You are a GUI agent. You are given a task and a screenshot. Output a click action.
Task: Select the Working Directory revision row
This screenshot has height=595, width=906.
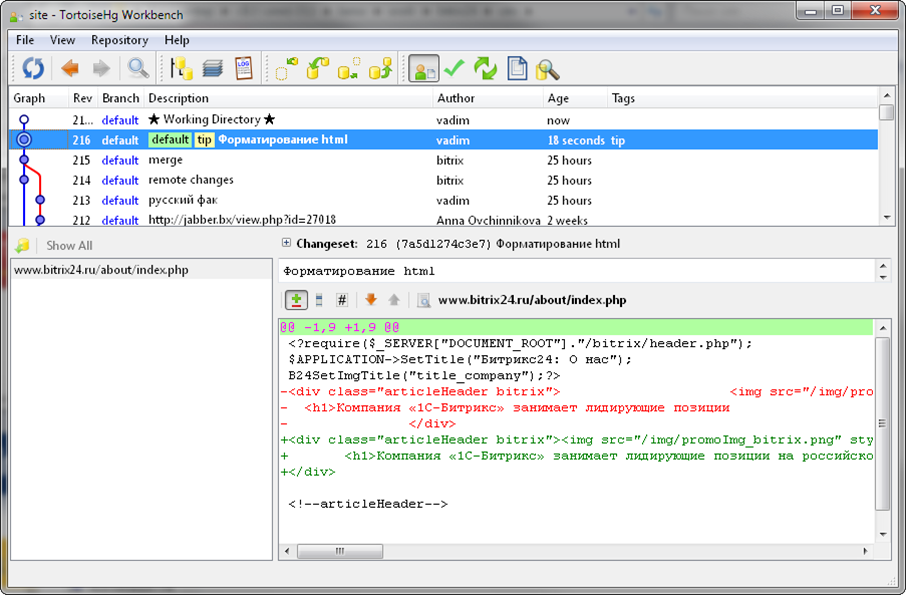444,120
